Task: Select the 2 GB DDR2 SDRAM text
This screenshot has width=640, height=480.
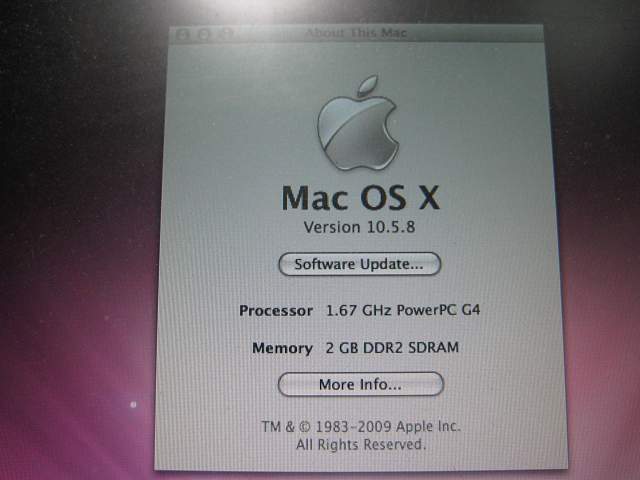Action: pos(392,348)
